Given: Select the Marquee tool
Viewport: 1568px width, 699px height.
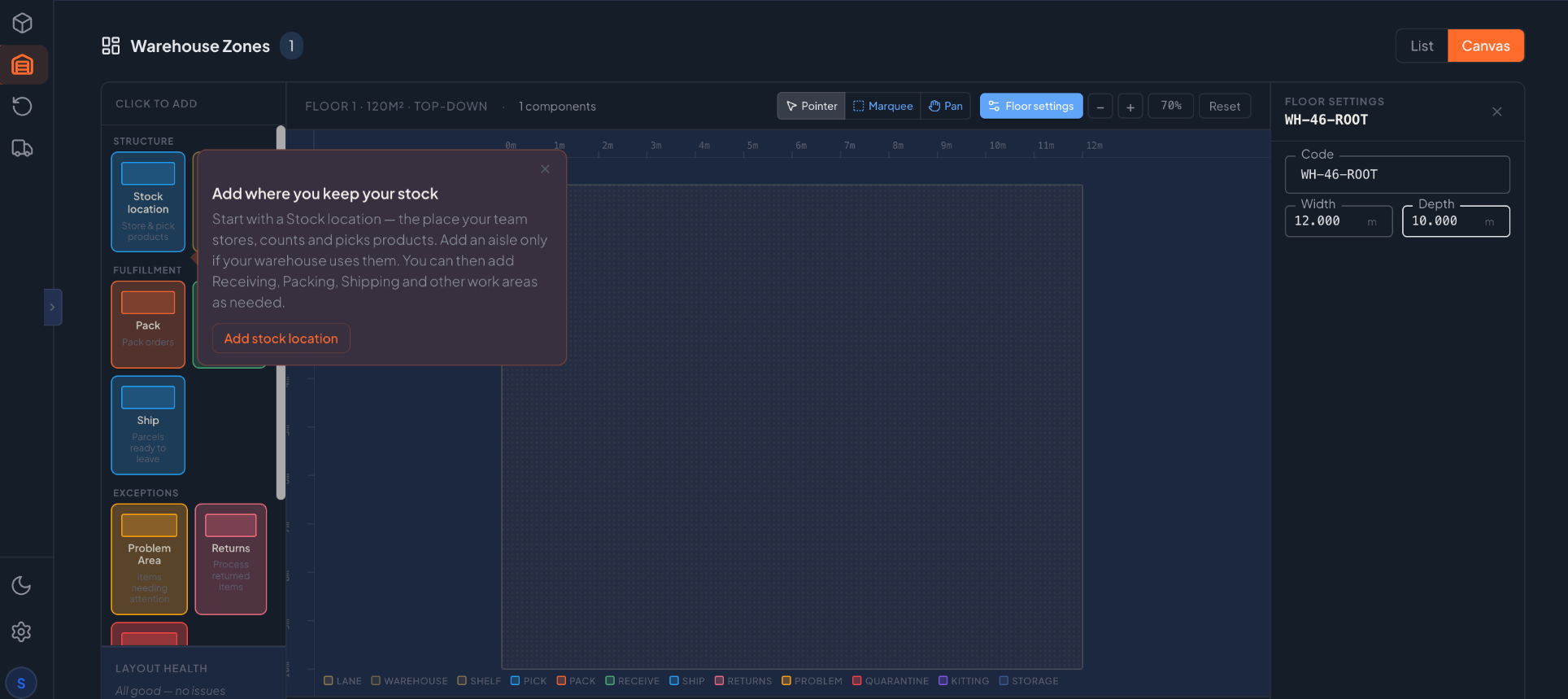Looking at the screenshot, I should point(882,106).
